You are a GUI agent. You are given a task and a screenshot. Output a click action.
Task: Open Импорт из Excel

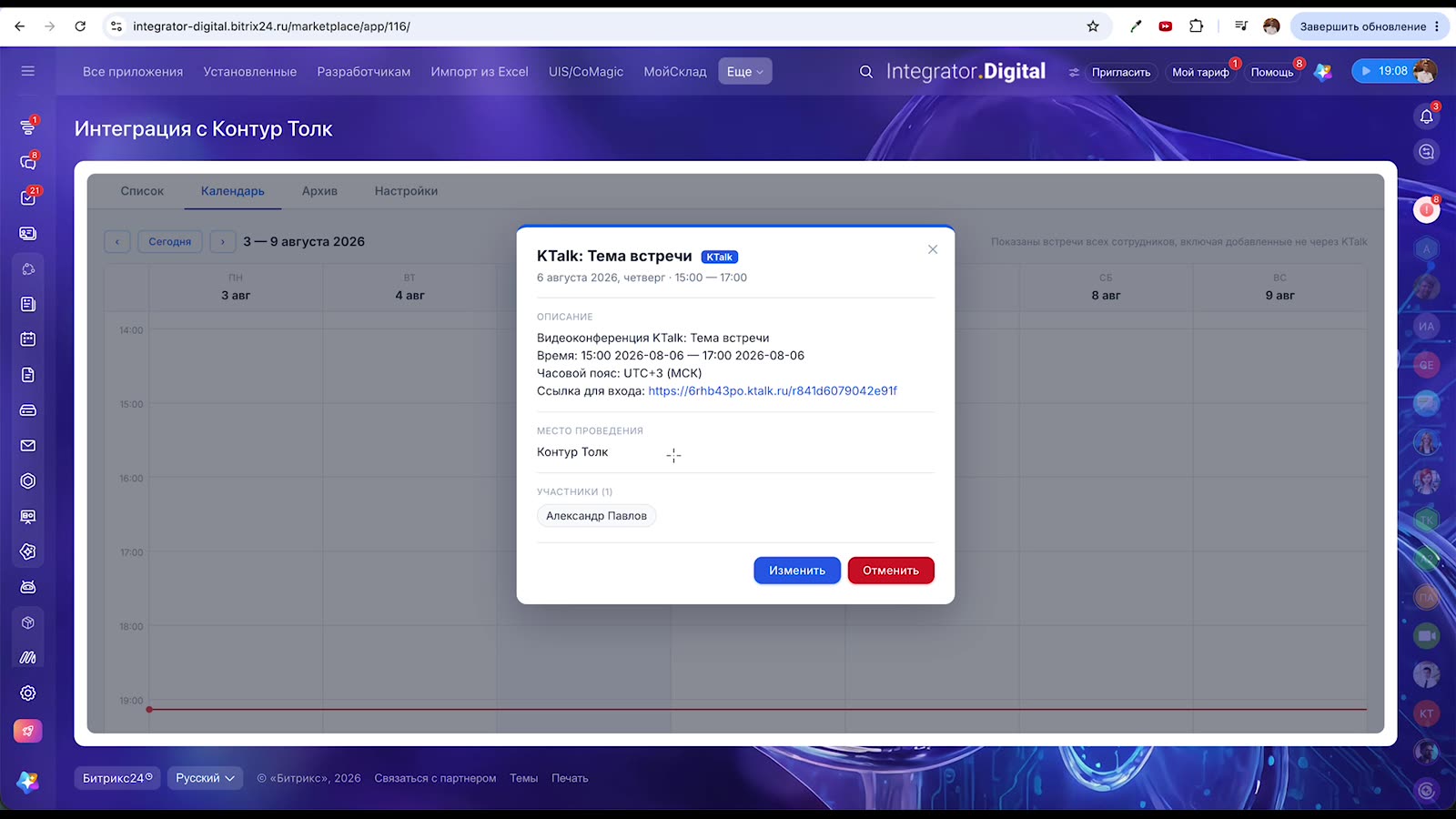(480, 72)
